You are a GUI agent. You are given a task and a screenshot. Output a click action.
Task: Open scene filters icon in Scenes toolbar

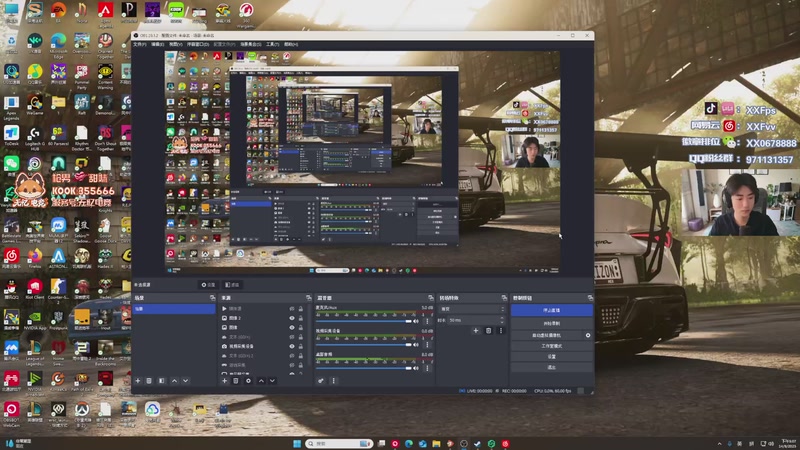click(162, 381)
